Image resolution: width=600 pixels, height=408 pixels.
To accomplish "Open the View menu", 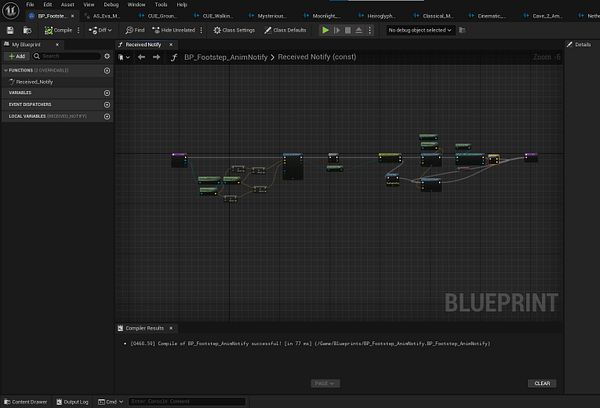I will pyautogui.click(x=89, y=5).
